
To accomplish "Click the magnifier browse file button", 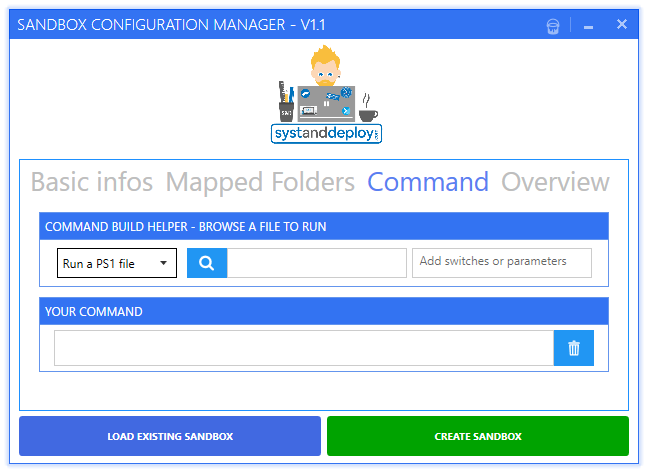I will [207, 263].
